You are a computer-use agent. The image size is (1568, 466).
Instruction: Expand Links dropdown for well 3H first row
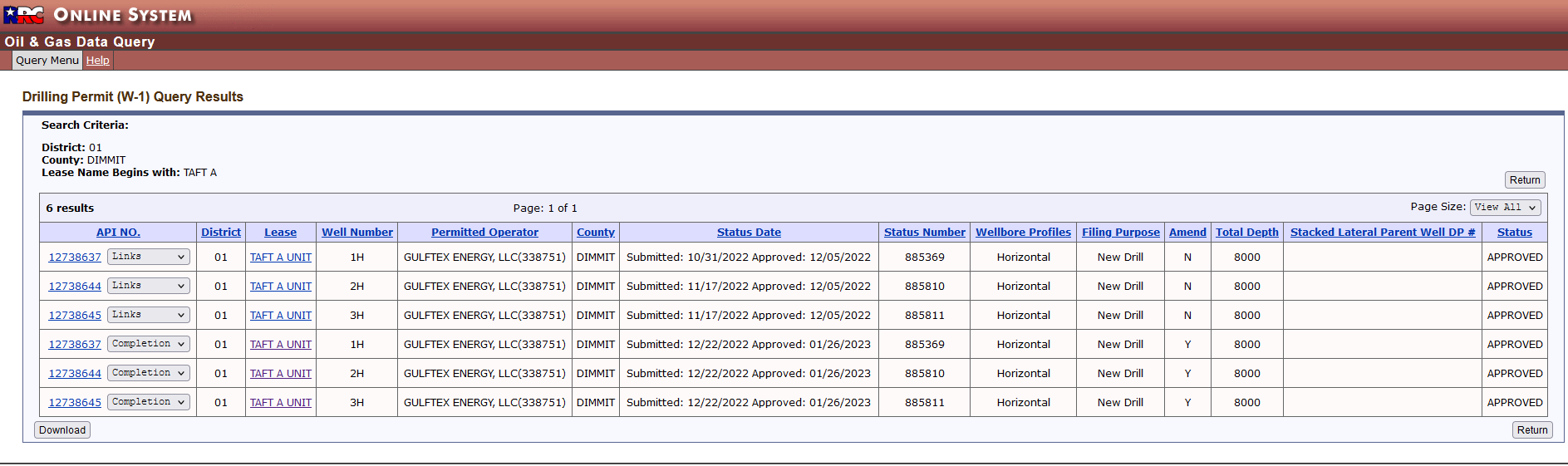coord(149,315)
